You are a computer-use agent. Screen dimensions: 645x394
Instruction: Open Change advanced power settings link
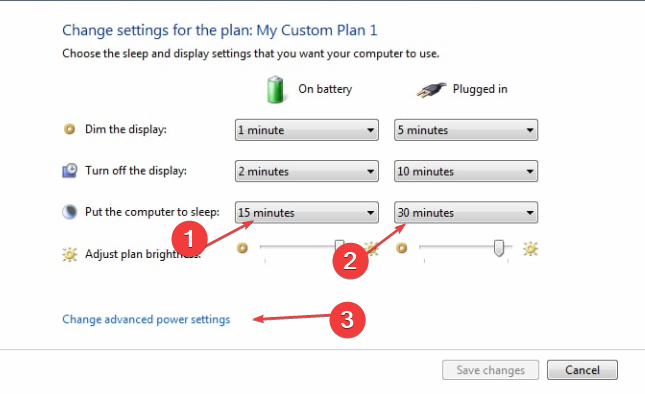[146, 320]
